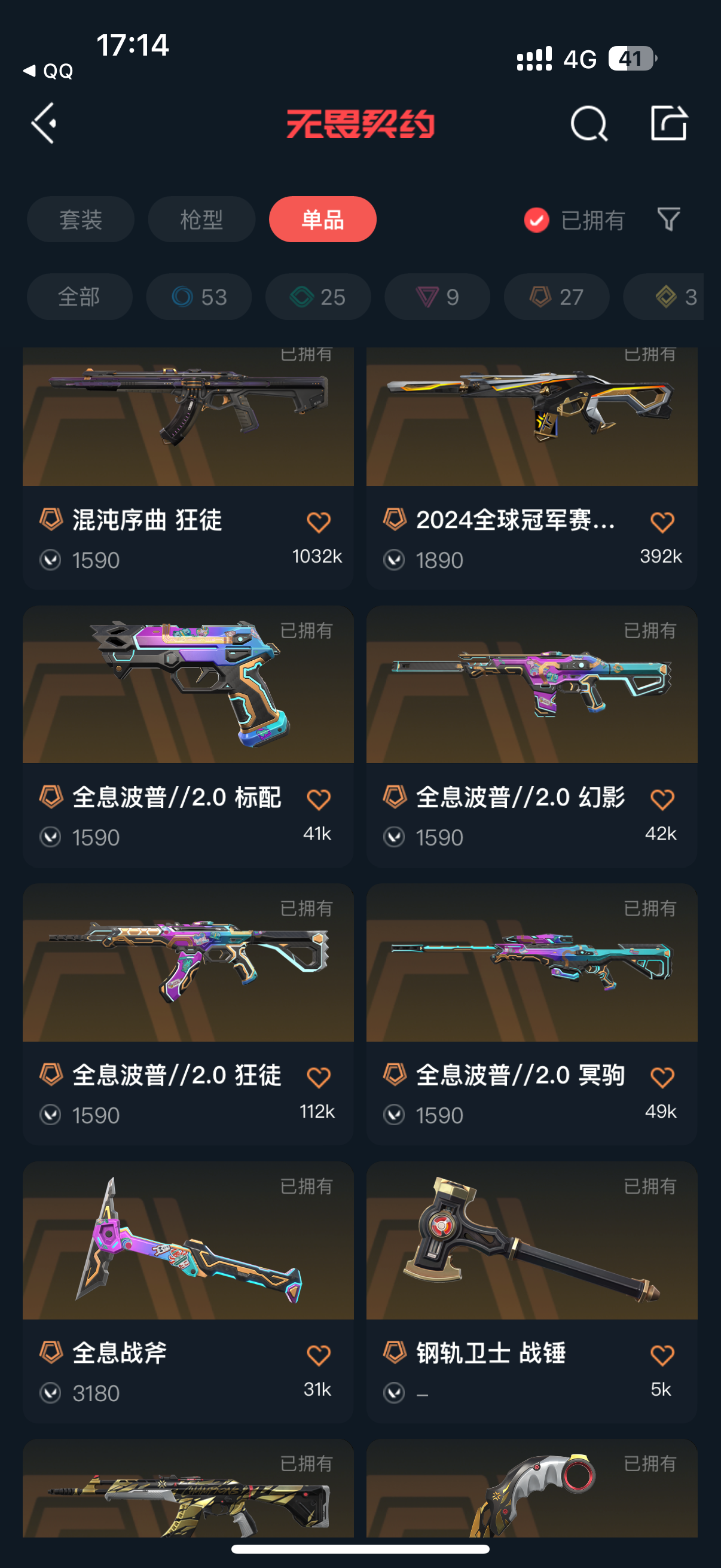Filter by blue tier 53 chip
The width and height of the screenshot is (721, 1568).
(199, 297)
